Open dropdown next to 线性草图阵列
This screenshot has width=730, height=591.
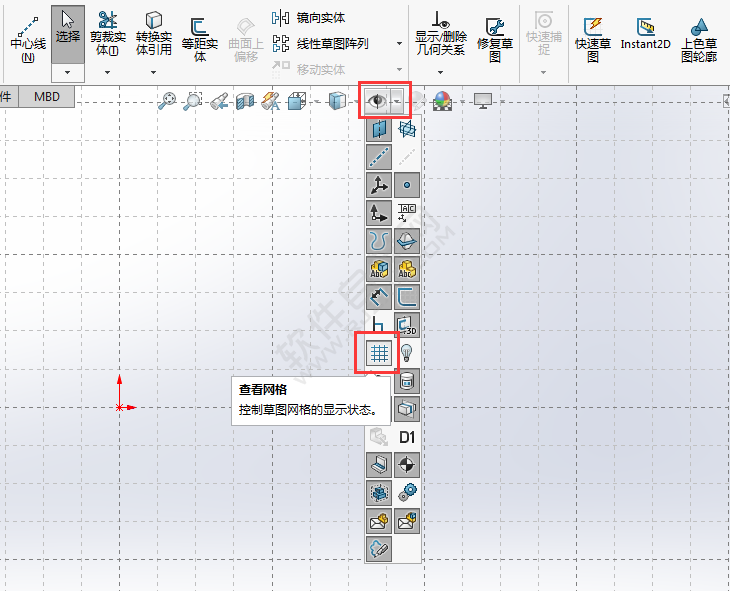pos(399,44)
